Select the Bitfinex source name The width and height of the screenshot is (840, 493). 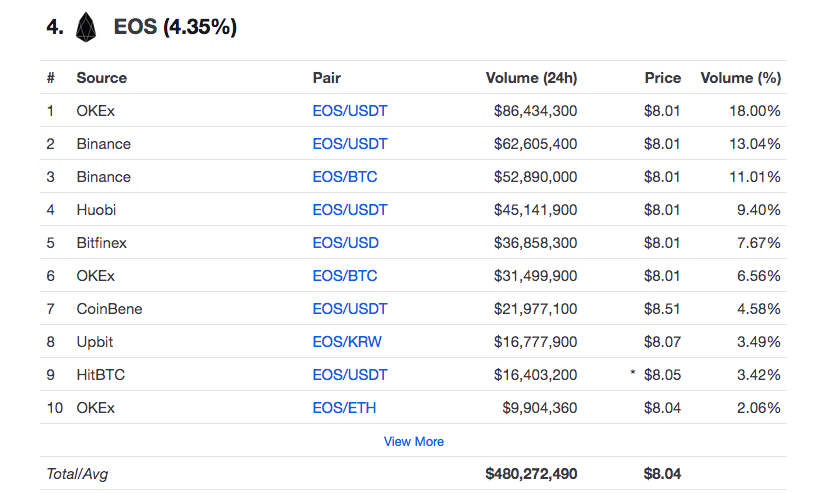pyautogui.click(x=102, y=243)
